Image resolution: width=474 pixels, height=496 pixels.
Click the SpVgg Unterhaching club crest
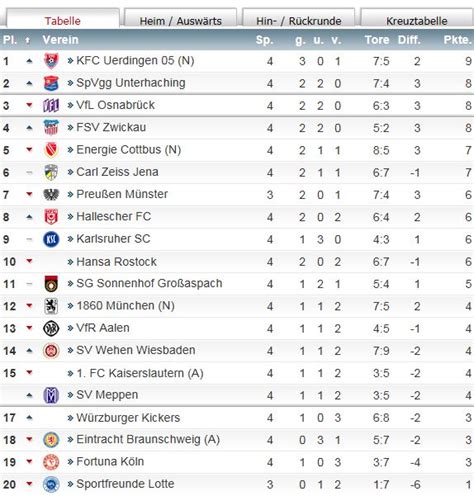tap(51, 83)
